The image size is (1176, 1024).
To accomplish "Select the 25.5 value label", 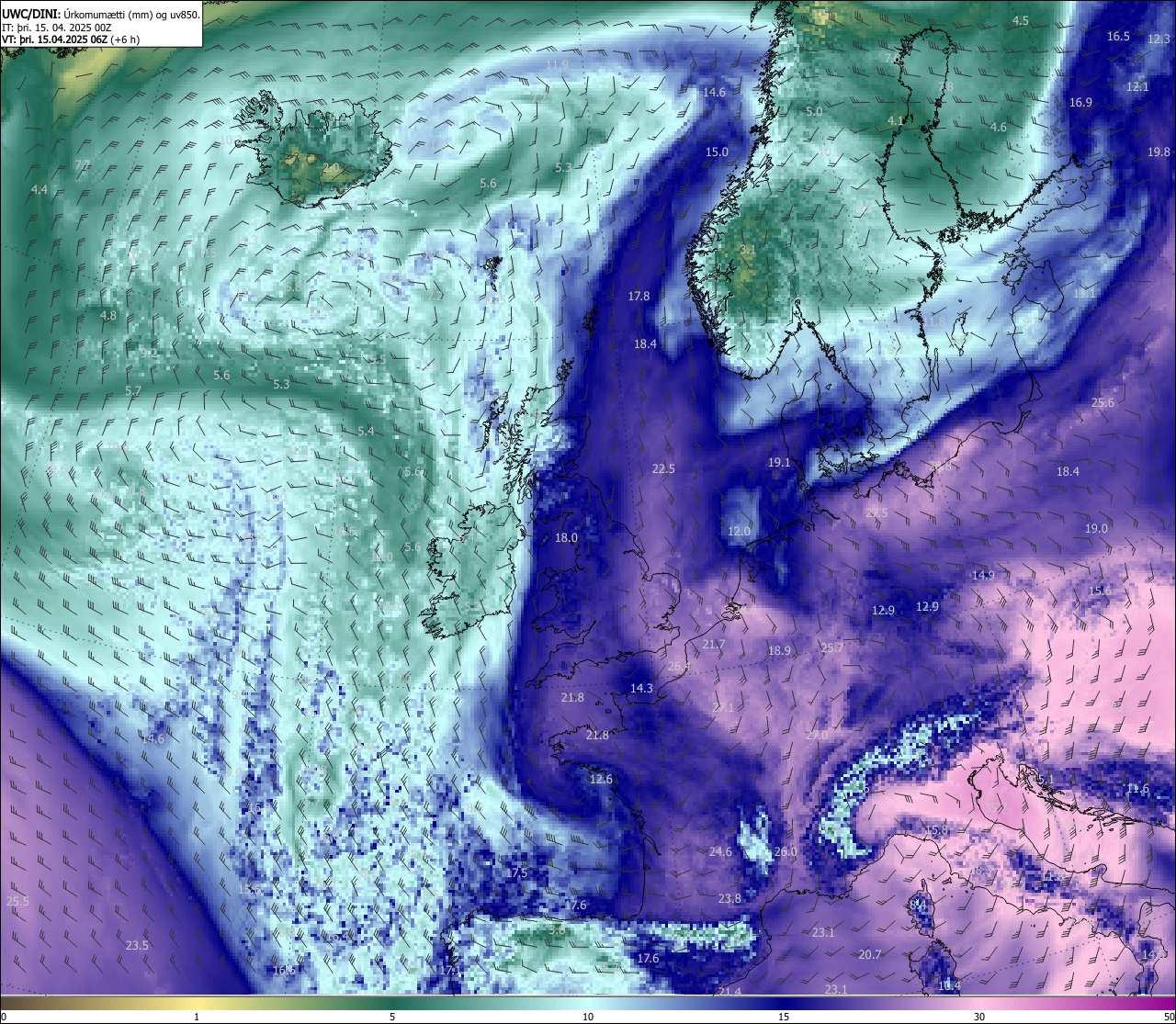I will click(x=17, y=901).
